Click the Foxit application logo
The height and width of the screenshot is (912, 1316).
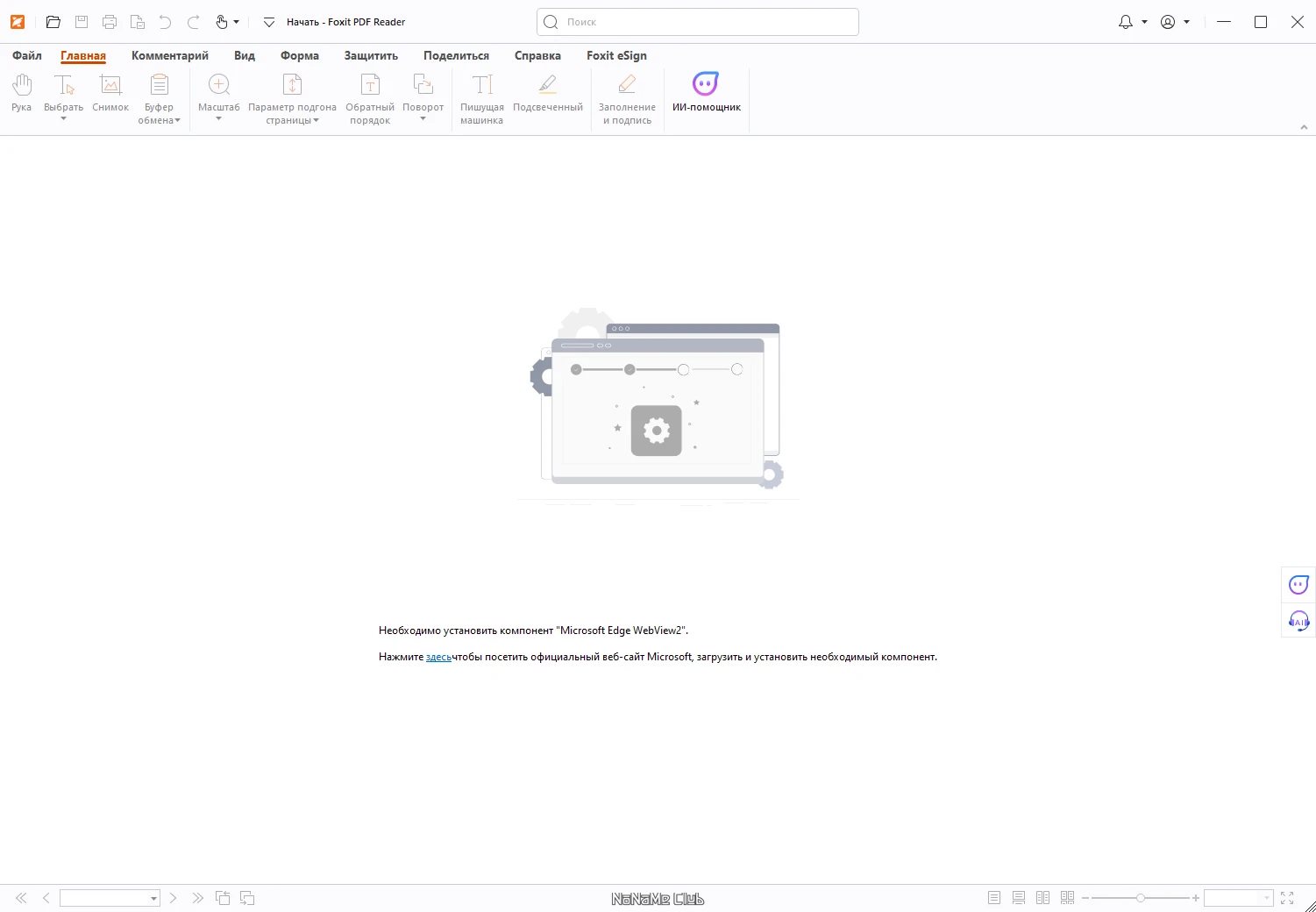pos(18,22)
